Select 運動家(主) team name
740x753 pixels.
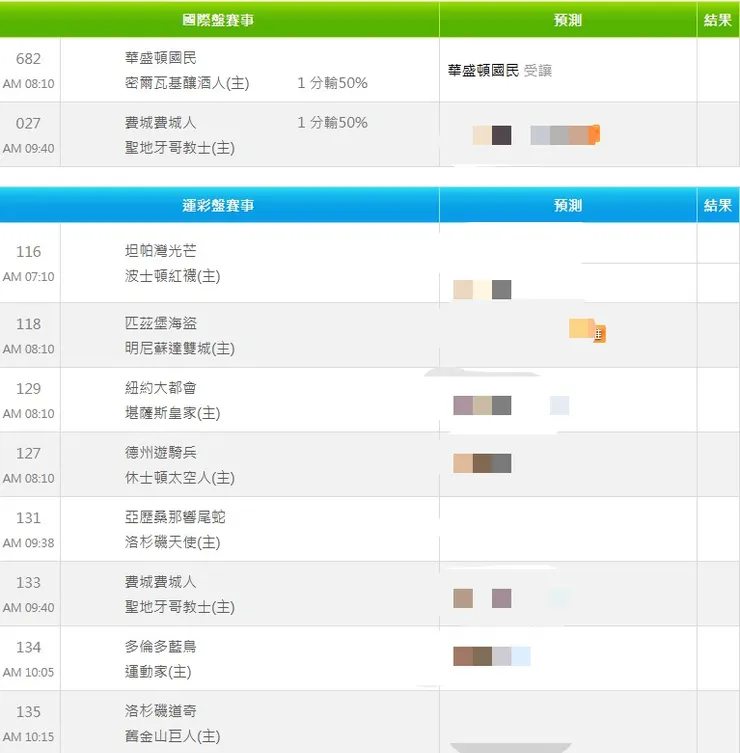pos(158,671)
